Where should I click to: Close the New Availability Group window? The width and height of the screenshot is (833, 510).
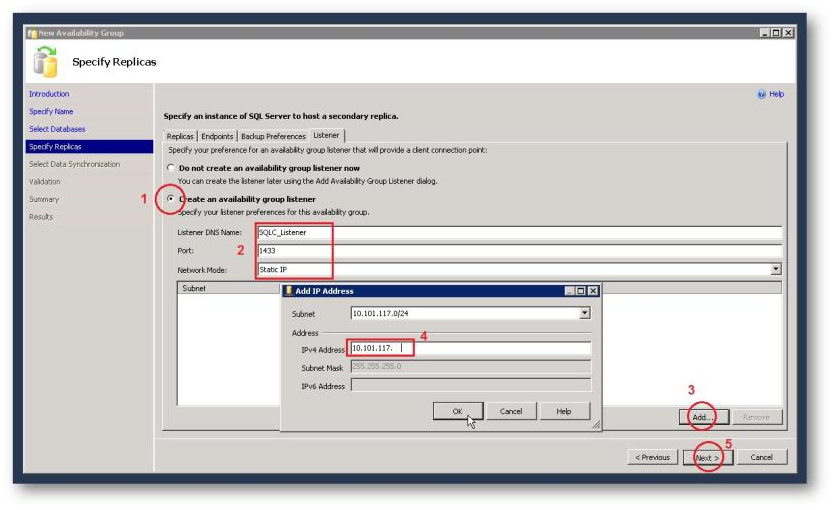[788, 33]
